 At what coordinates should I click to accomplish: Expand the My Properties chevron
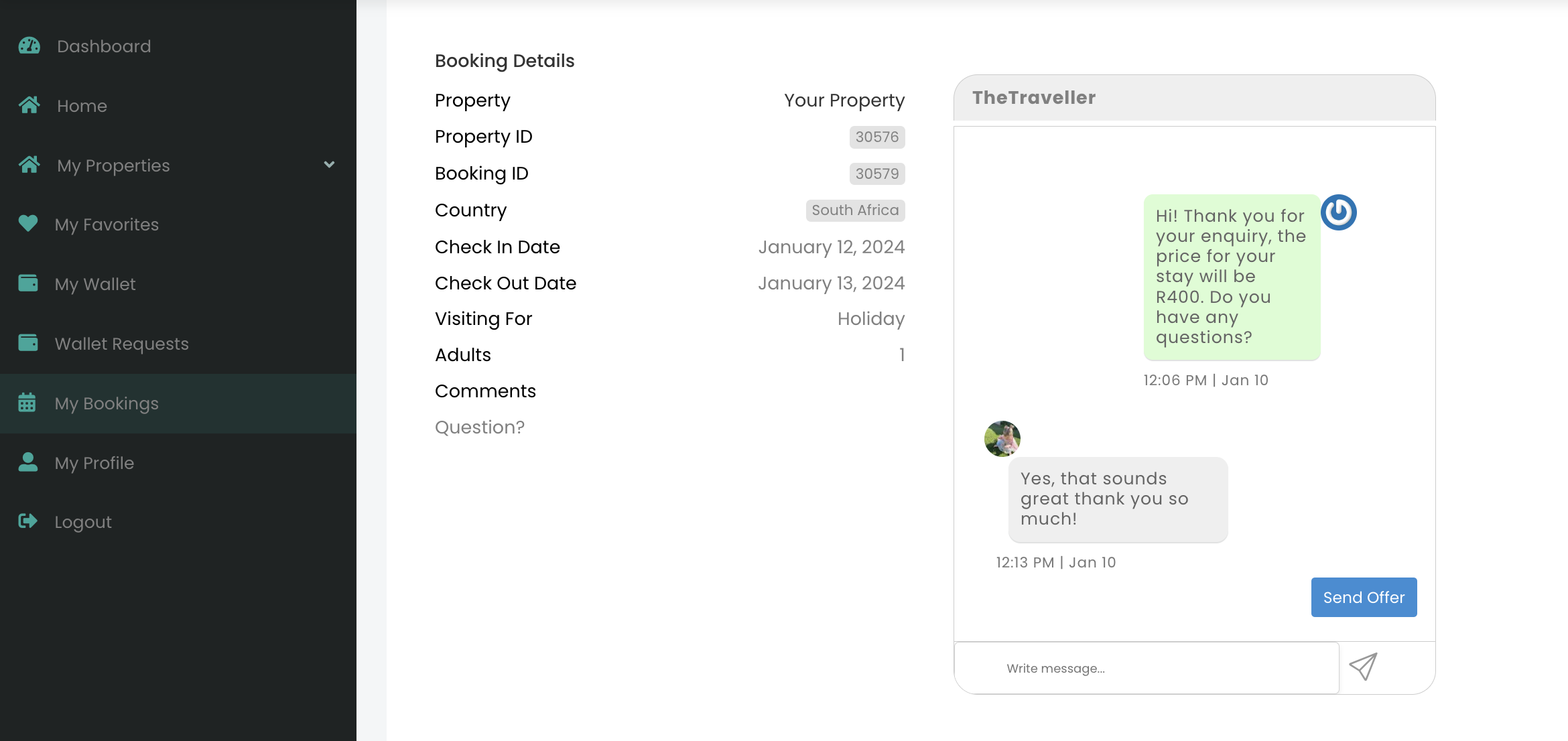pos(329,164)
